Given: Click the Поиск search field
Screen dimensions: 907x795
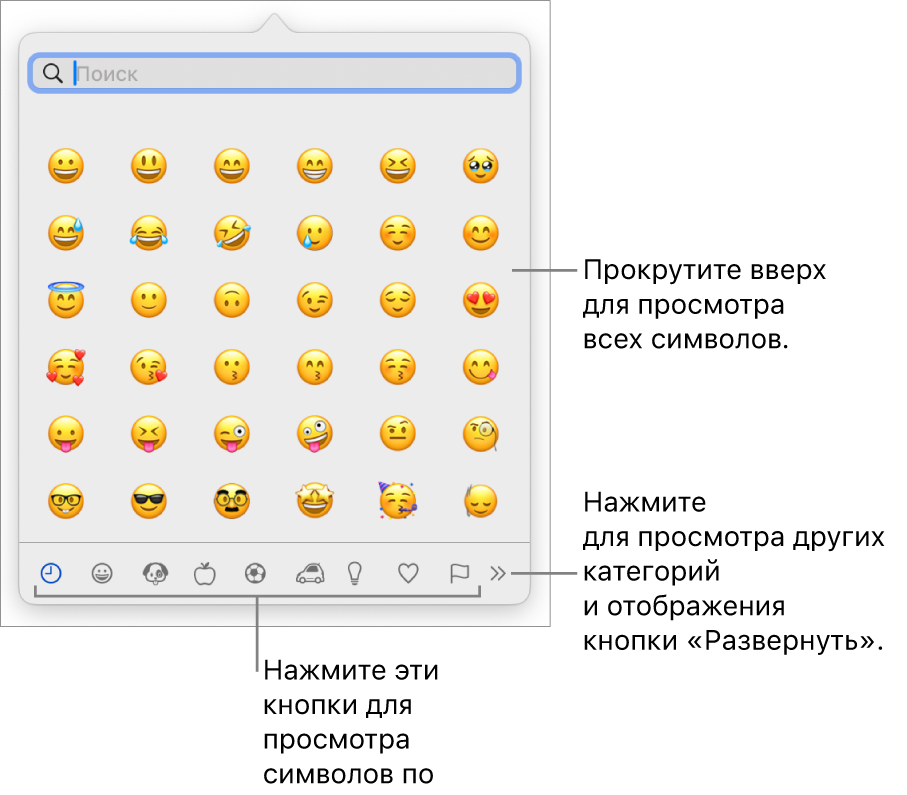Looking at the screenshot, I should 275,73.
